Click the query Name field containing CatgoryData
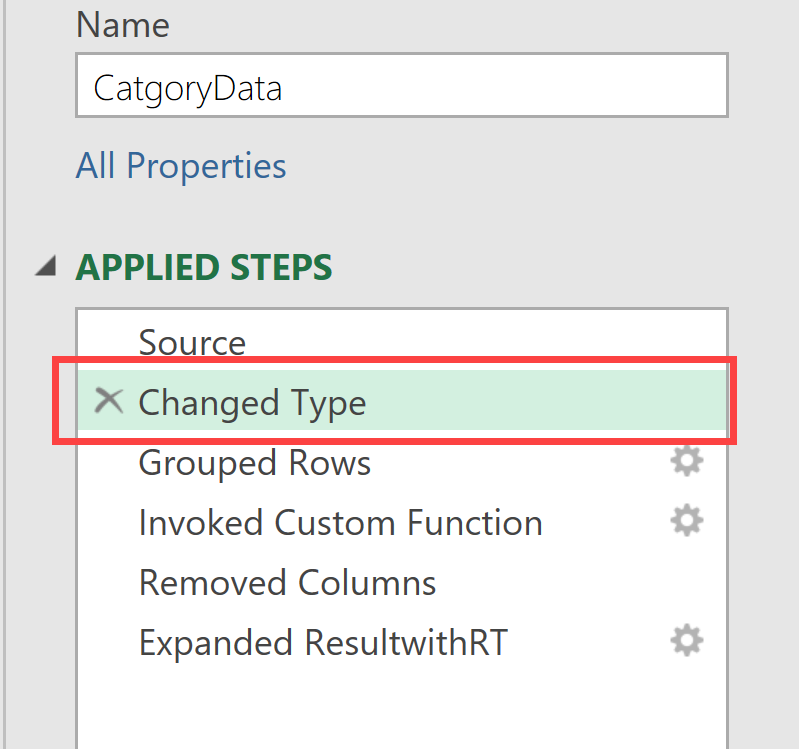Viewport: 799px width, 749px height. (402, 86)
